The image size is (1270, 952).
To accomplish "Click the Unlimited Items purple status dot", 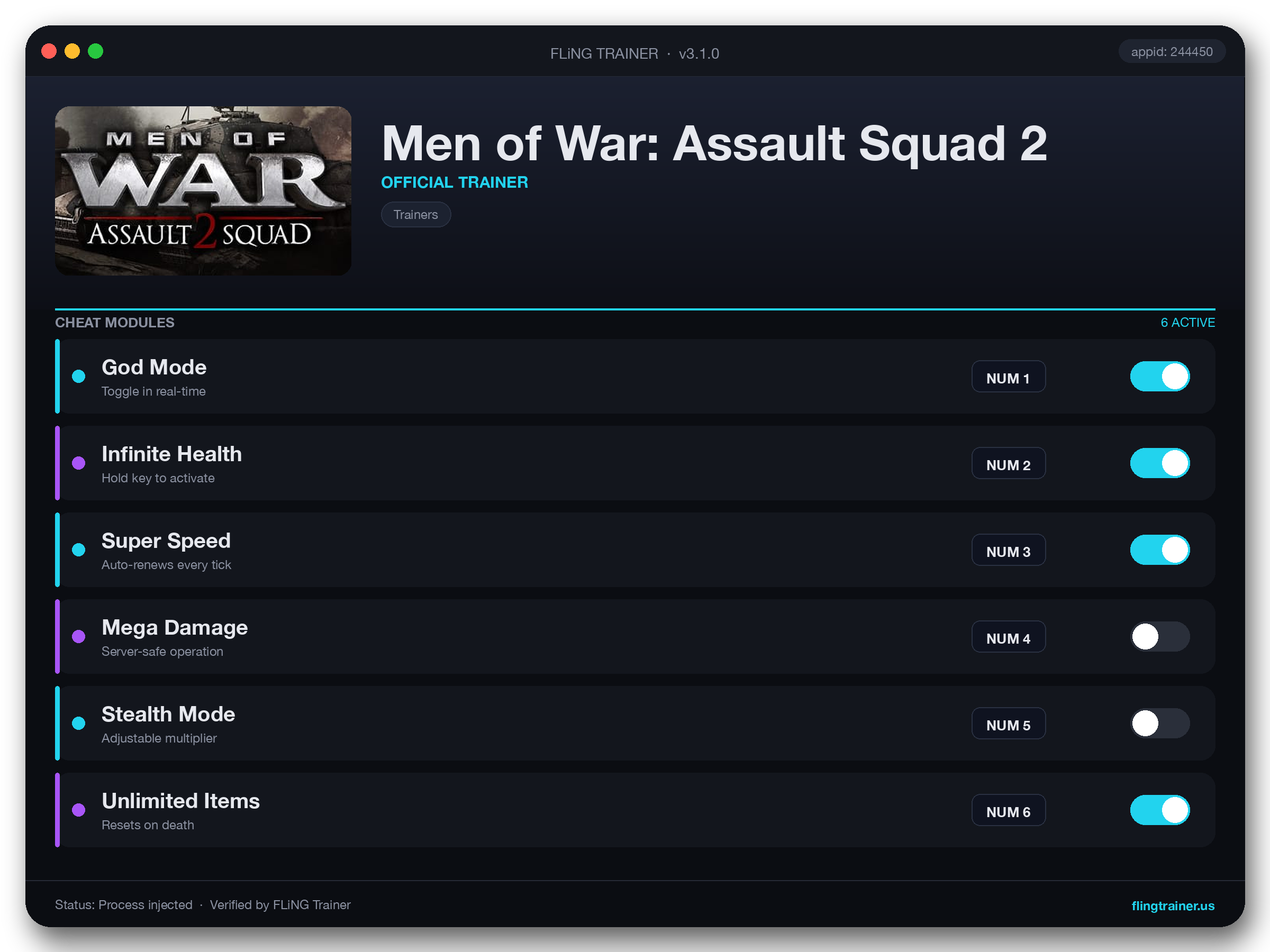I will (x=79, y=810).
